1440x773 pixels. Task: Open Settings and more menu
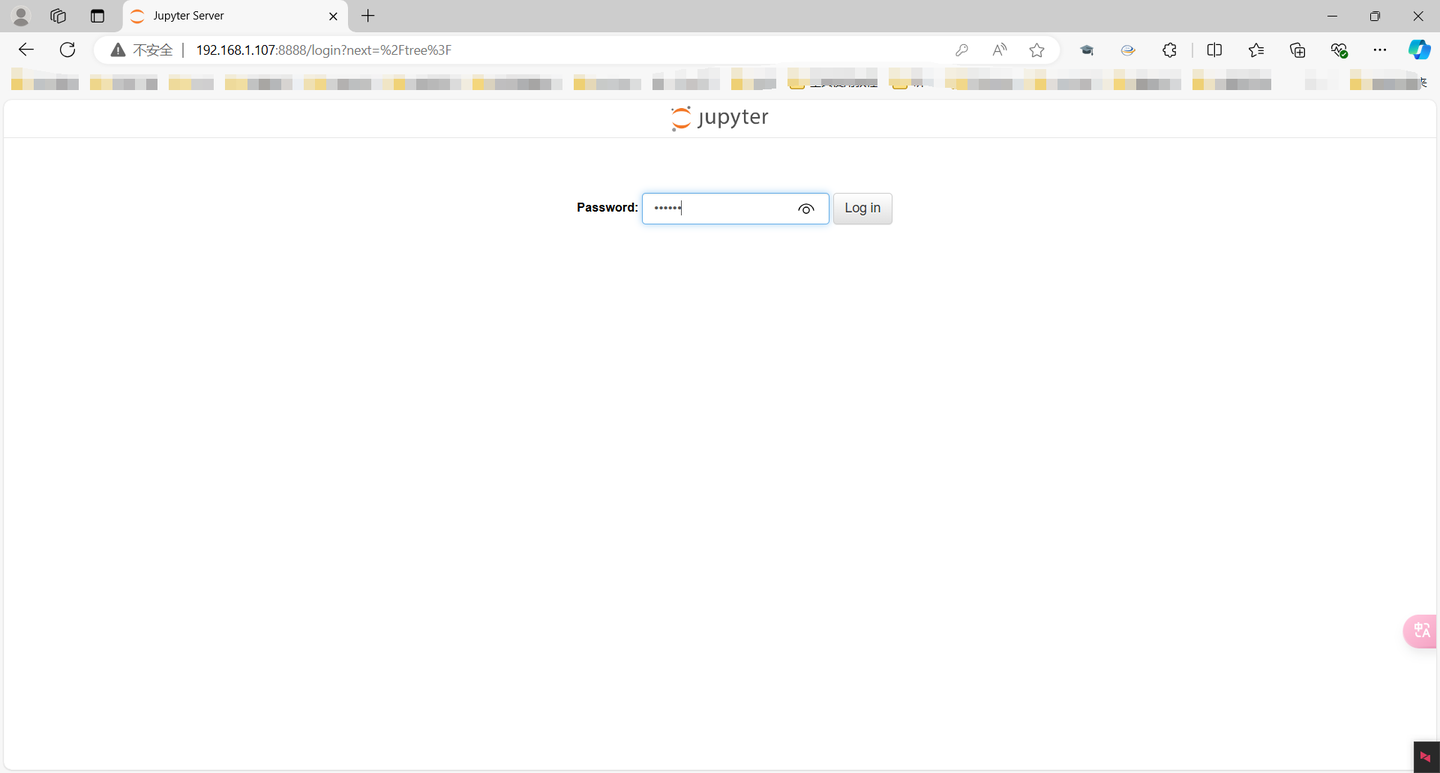click(x=1380, y=49)
